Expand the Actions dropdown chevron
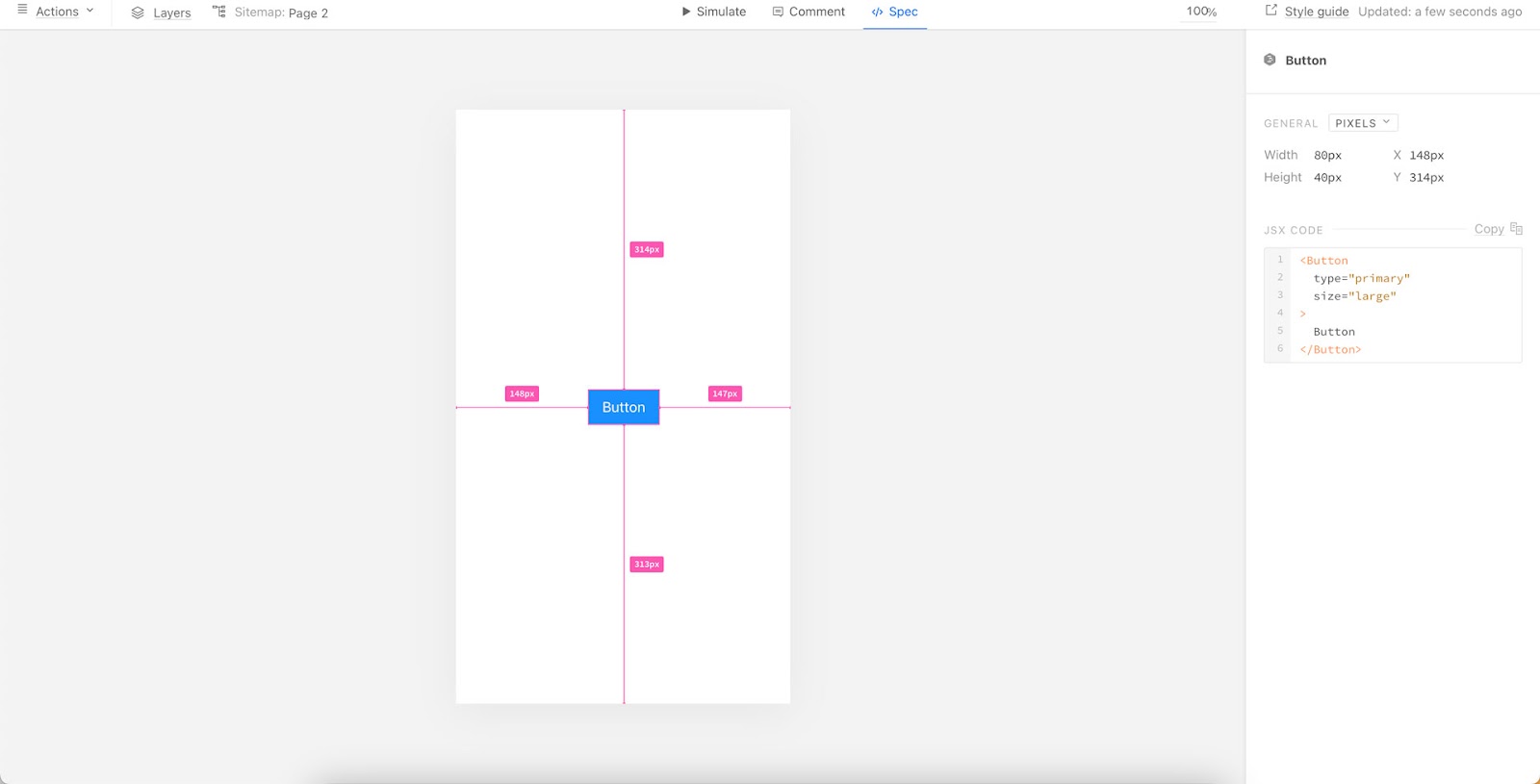The height and width of the screenshot is (784, 1540). click(90, 11)
